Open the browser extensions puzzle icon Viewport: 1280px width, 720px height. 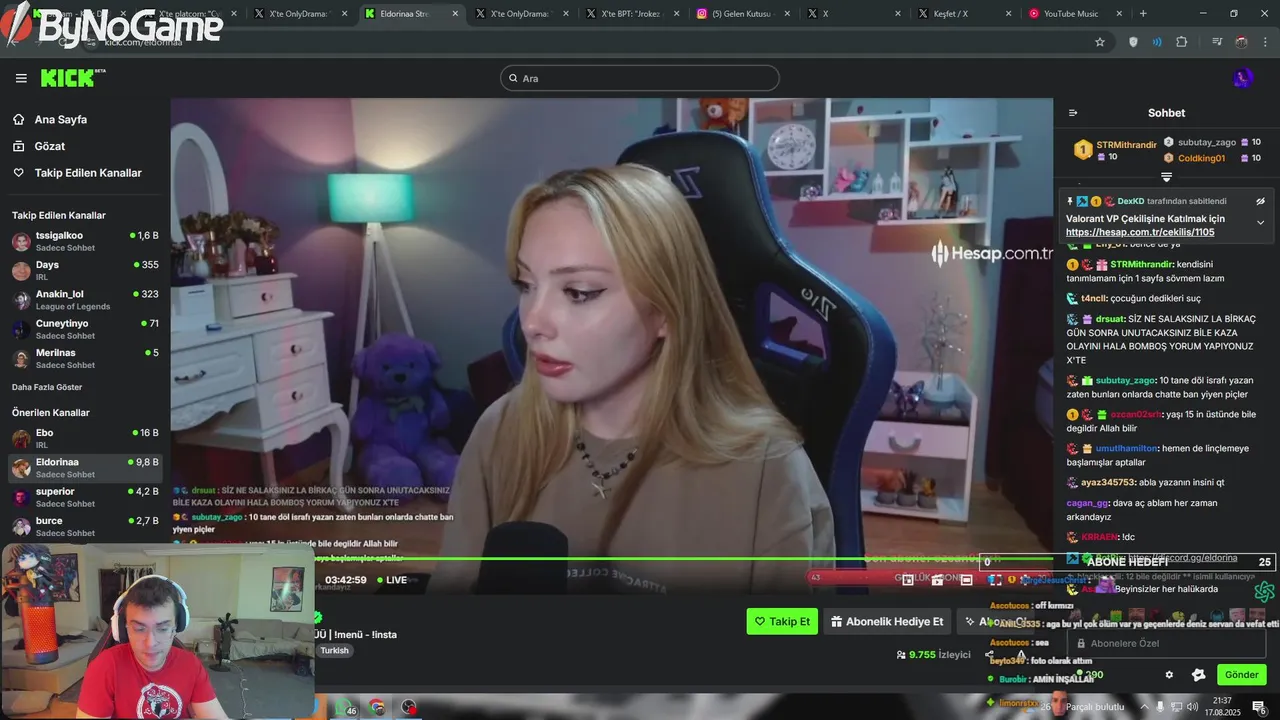[x=1182, y=42]
